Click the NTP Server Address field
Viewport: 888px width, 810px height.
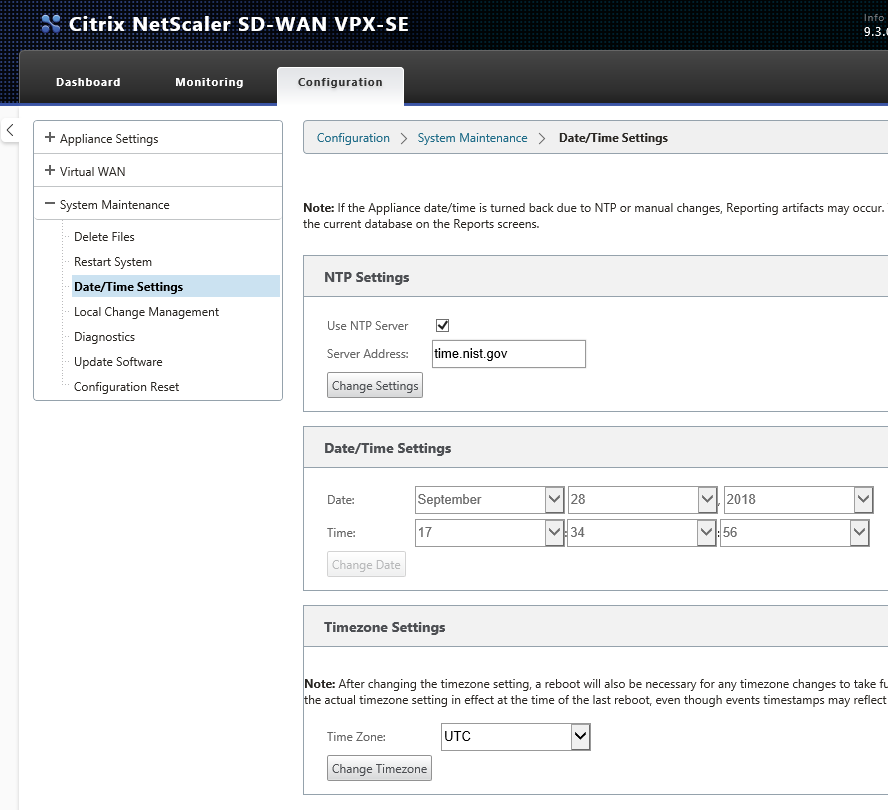[509, 353]
